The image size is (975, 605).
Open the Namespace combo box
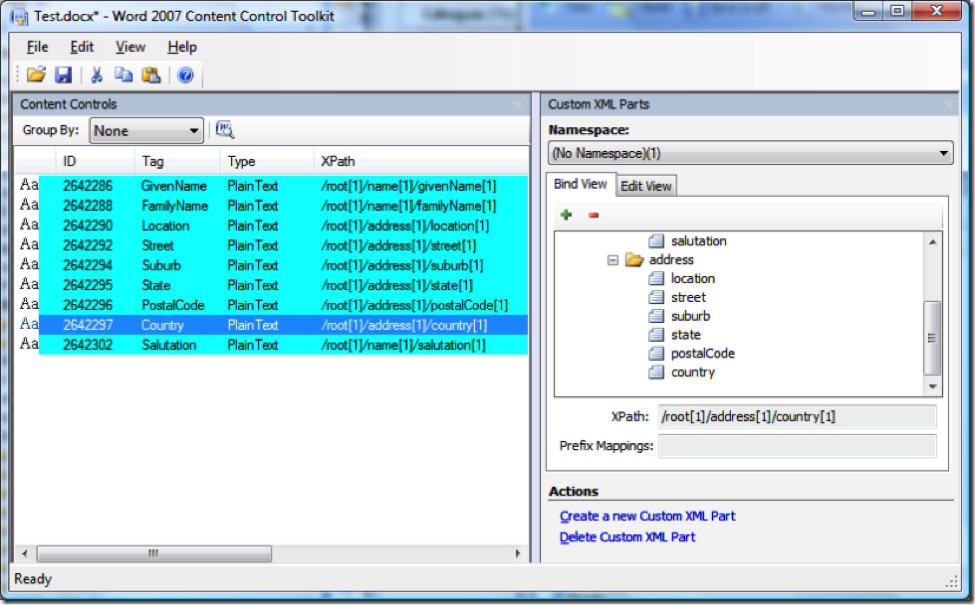point(750,153)
